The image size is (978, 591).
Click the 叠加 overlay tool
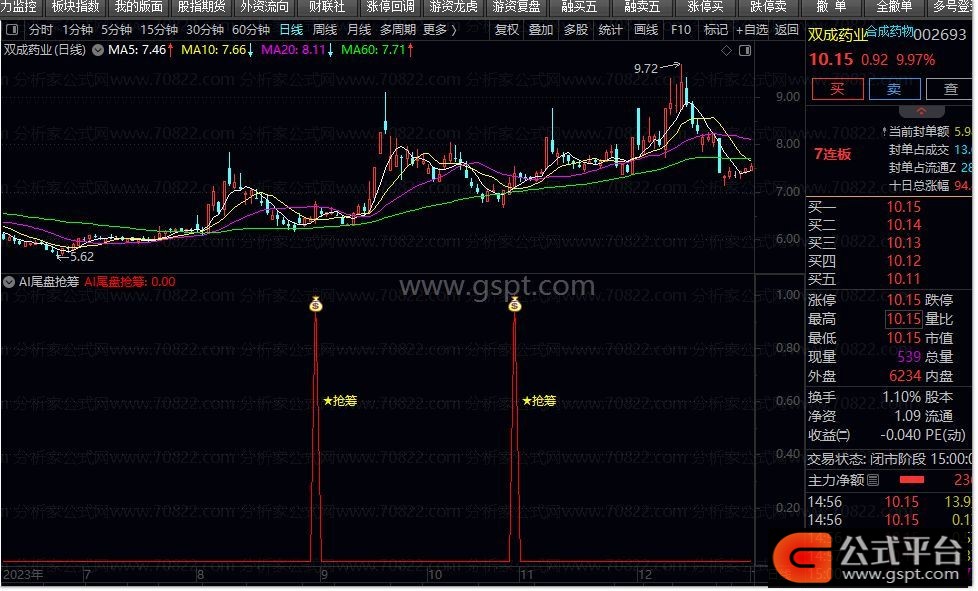[541, 30]
